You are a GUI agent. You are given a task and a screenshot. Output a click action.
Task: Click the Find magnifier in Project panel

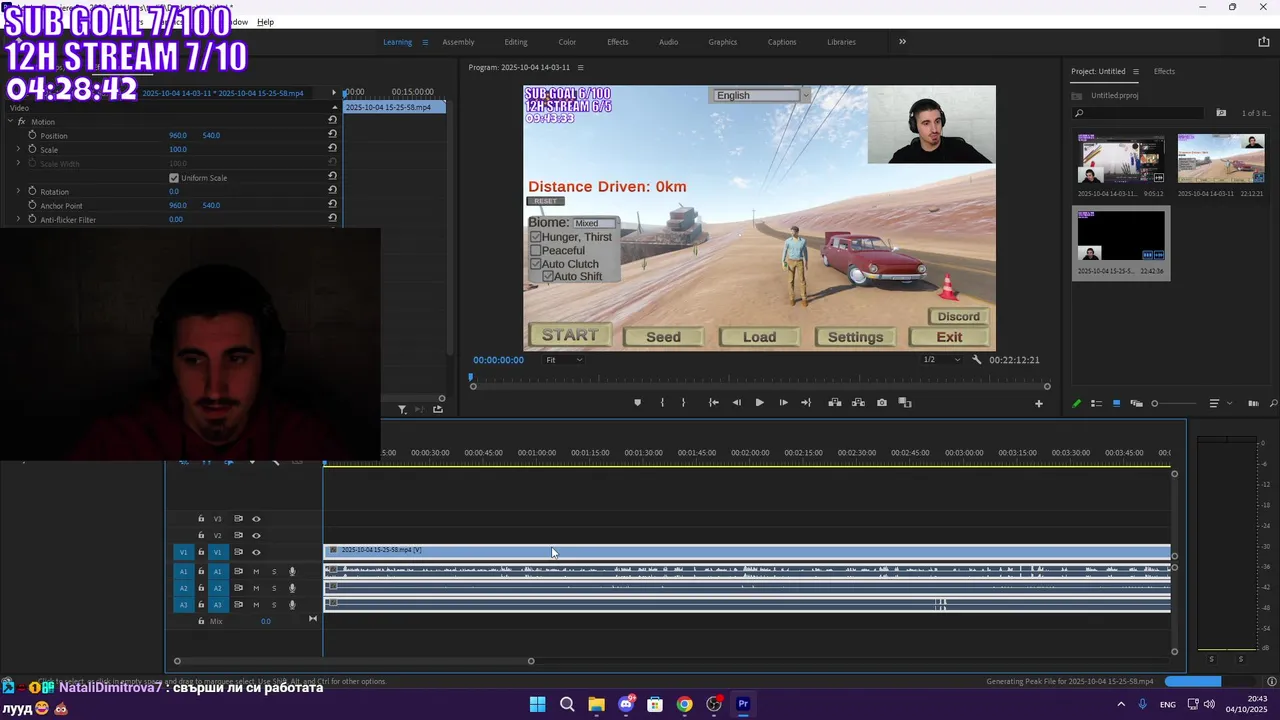[1273, 404]
